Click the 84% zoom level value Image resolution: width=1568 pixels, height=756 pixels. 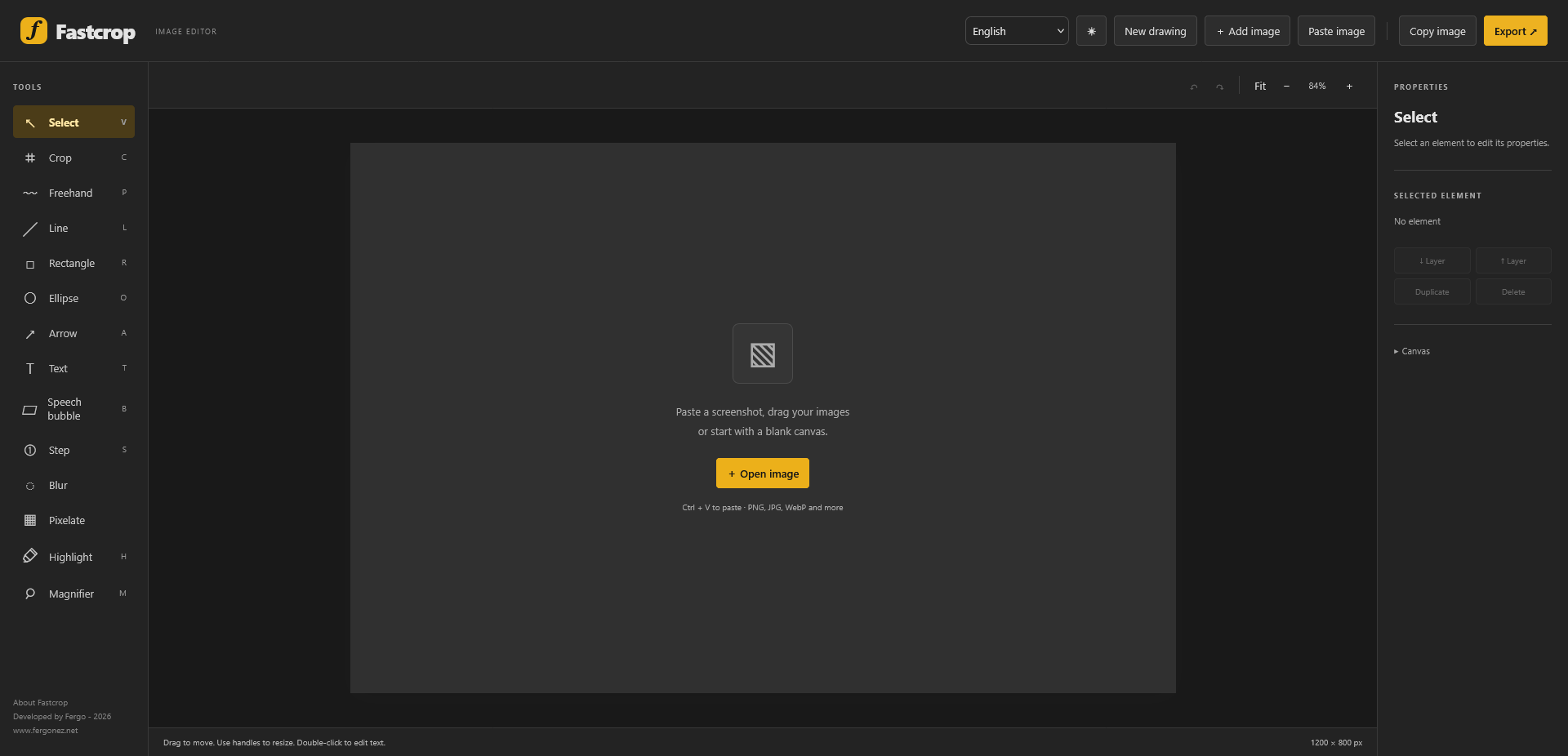click(1317, 86)
